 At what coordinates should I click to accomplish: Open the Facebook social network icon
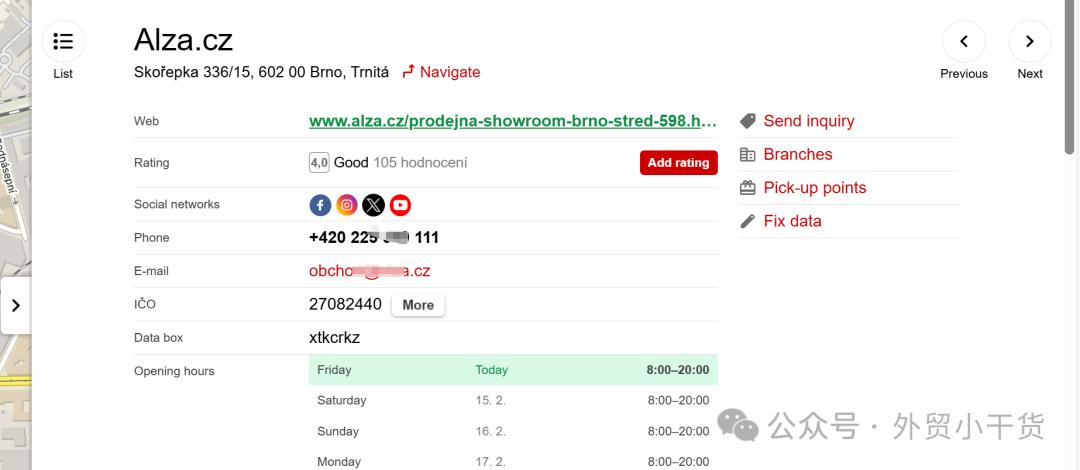320,205
